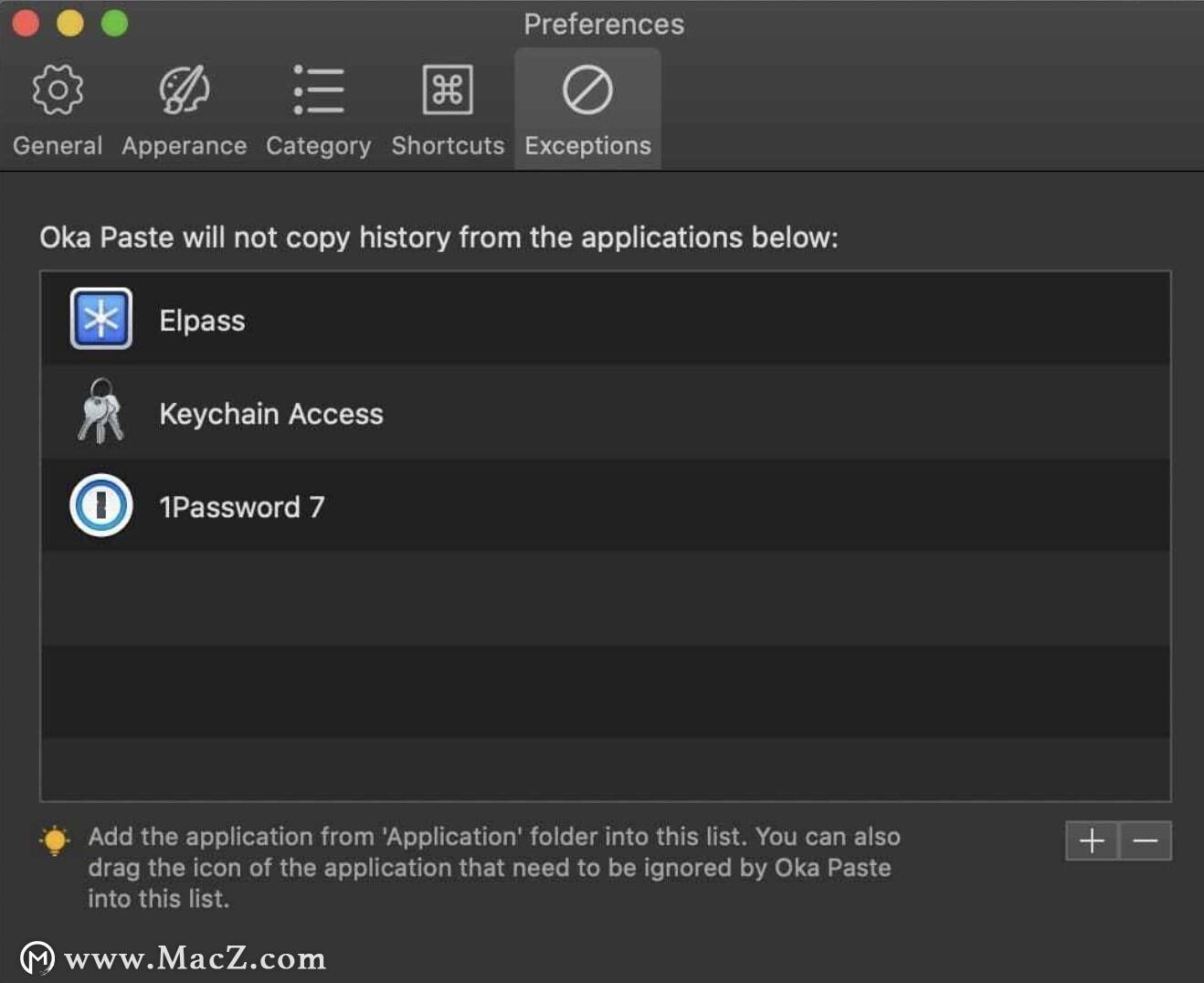Open the Shortcuts command-key icon

pos(448,90)
